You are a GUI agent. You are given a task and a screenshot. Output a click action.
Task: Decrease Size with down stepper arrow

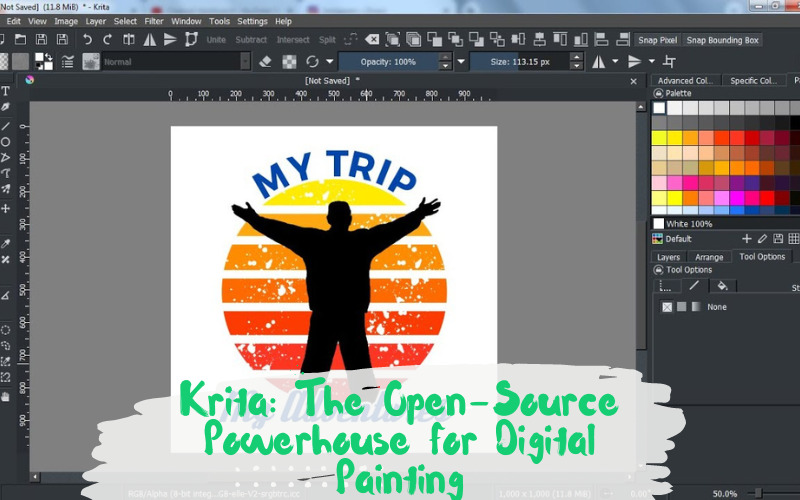577,66
